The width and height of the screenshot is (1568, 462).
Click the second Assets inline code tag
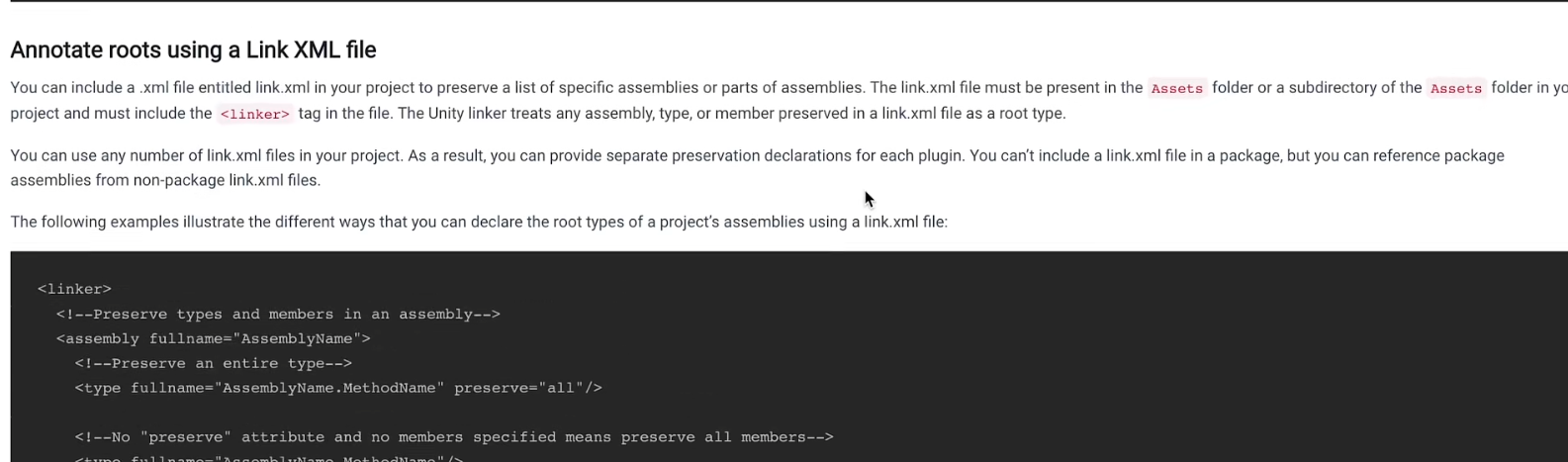(x=1455, y=88)
